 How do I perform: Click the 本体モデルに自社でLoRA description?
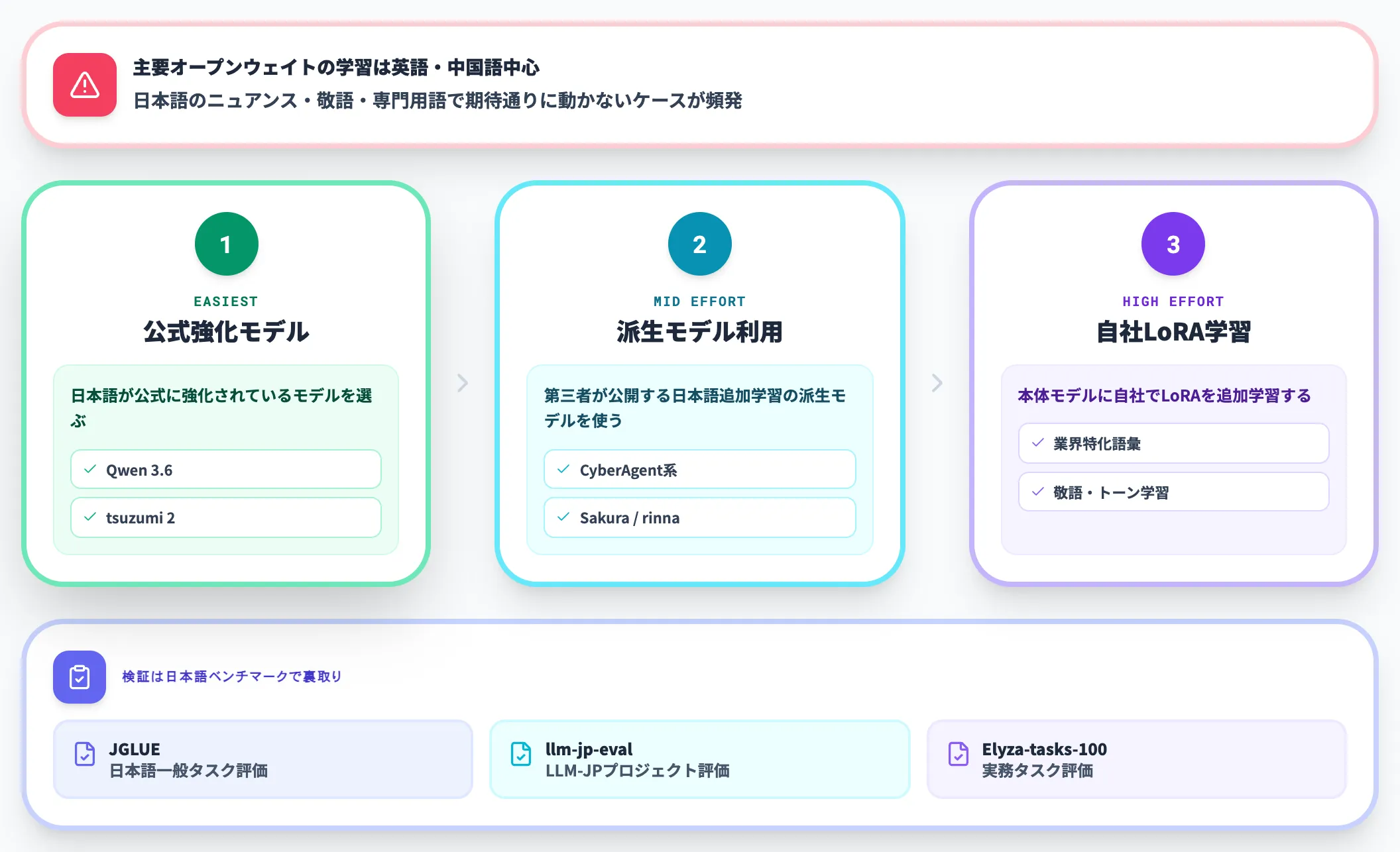pos(1165,396)
